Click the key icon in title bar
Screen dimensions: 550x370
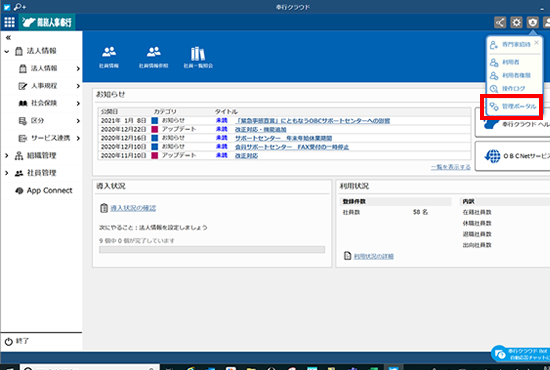click(x=20, y=7)
